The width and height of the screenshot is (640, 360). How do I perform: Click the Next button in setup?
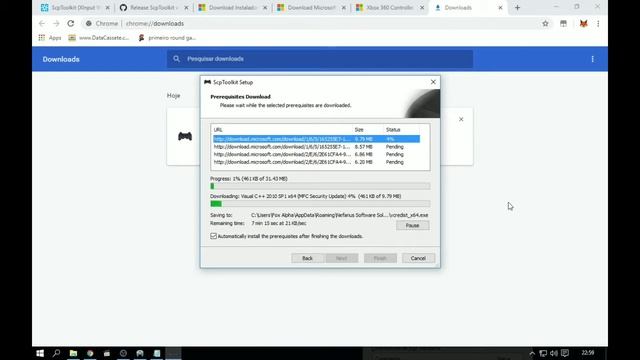342,258
